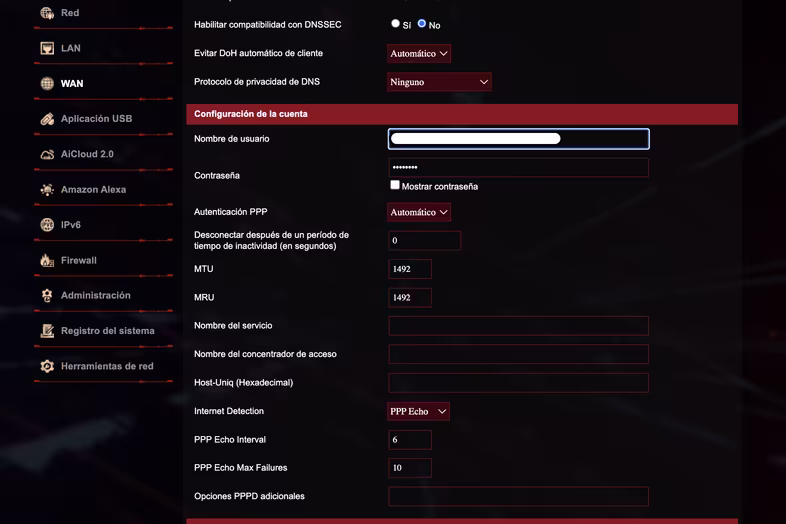Screen dimensions: 786x524
Task: Click the Red network globe icon
Action: coord(47,13)
